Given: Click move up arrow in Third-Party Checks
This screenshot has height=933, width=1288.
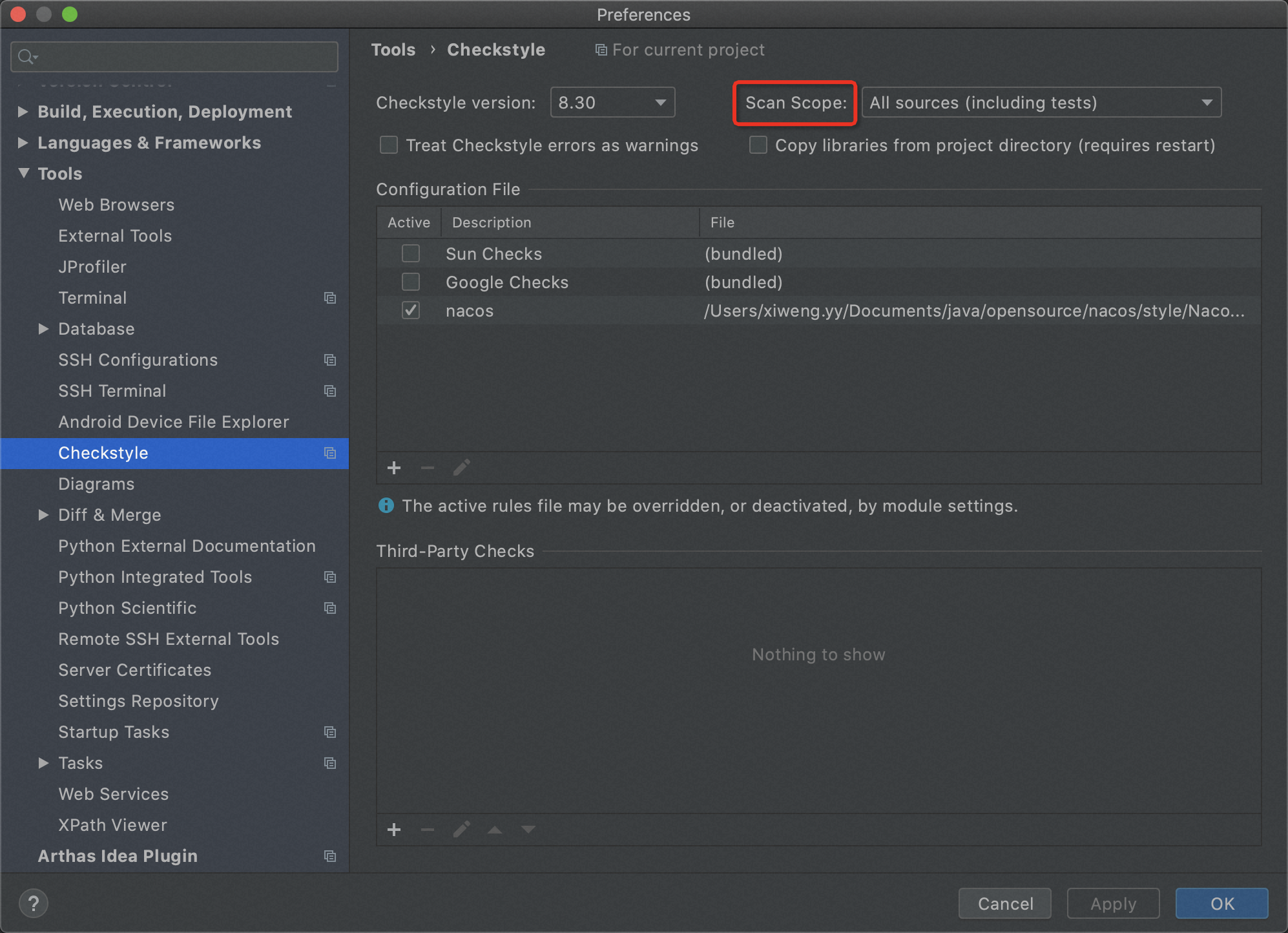Looking at the screenshot, I should tap(495, 830).
